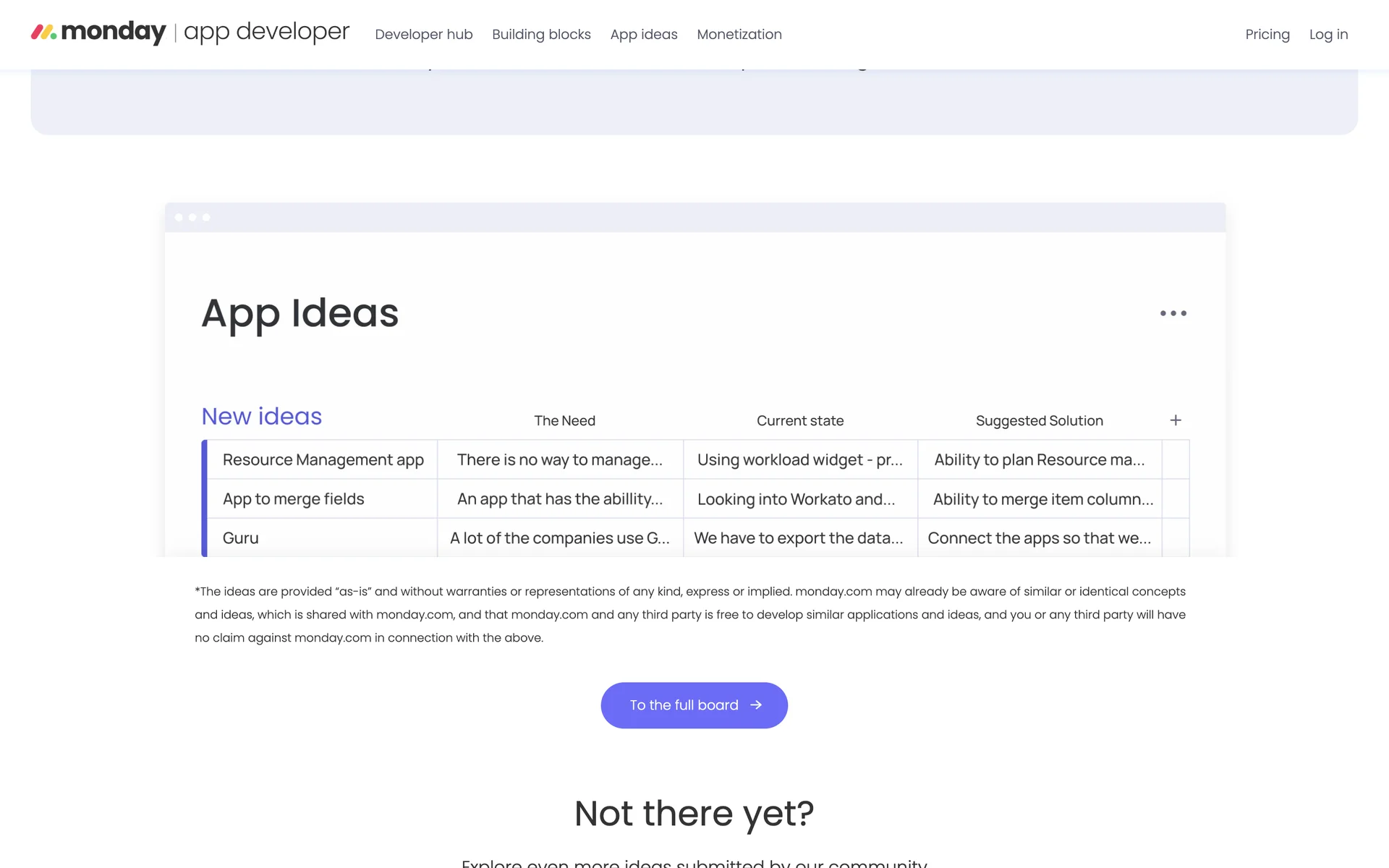The height and width of the screenshot is (868, 1389).
Task: Click The Need column header
Action: 564,421
